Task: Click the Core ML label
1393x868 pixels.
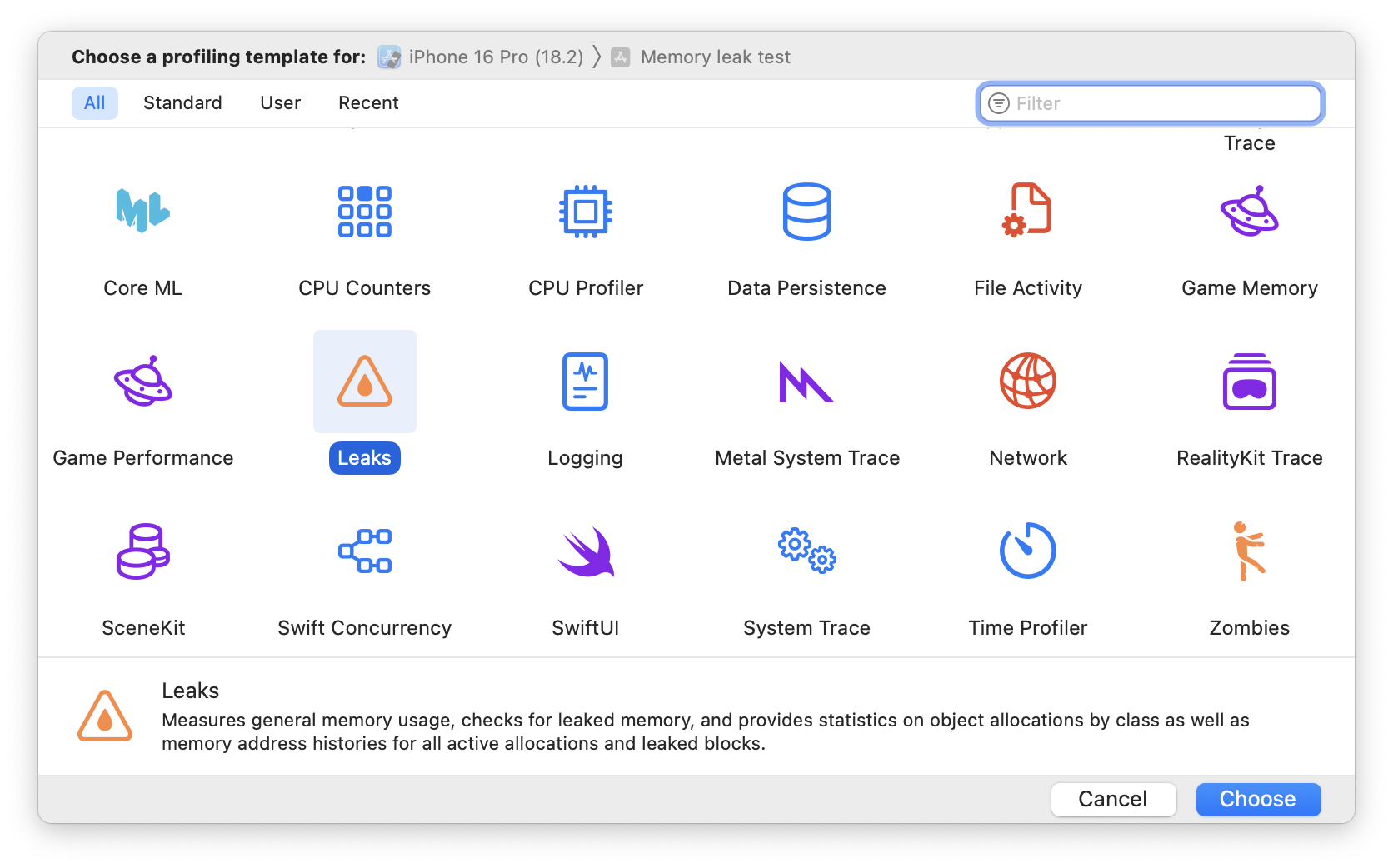Action: [142, 288]
